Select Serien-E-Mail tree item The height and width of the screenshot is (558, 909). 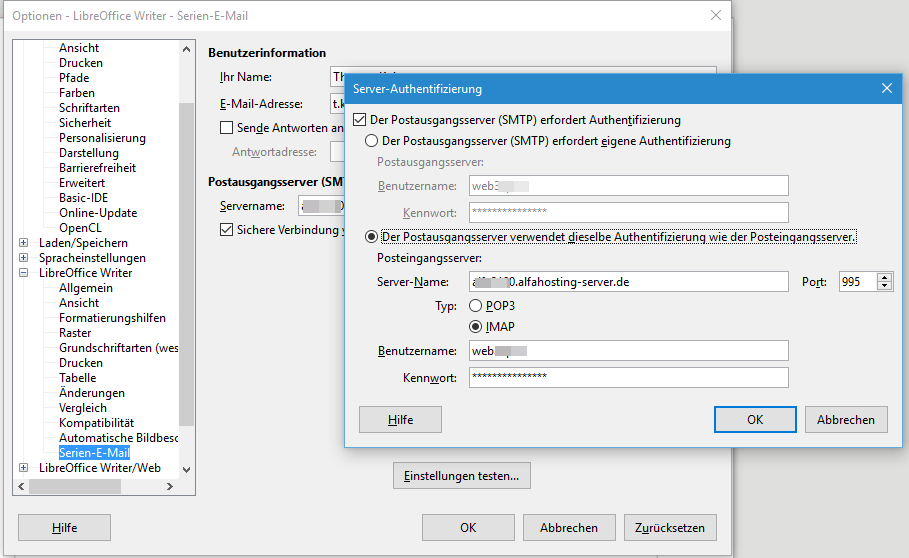94,453
